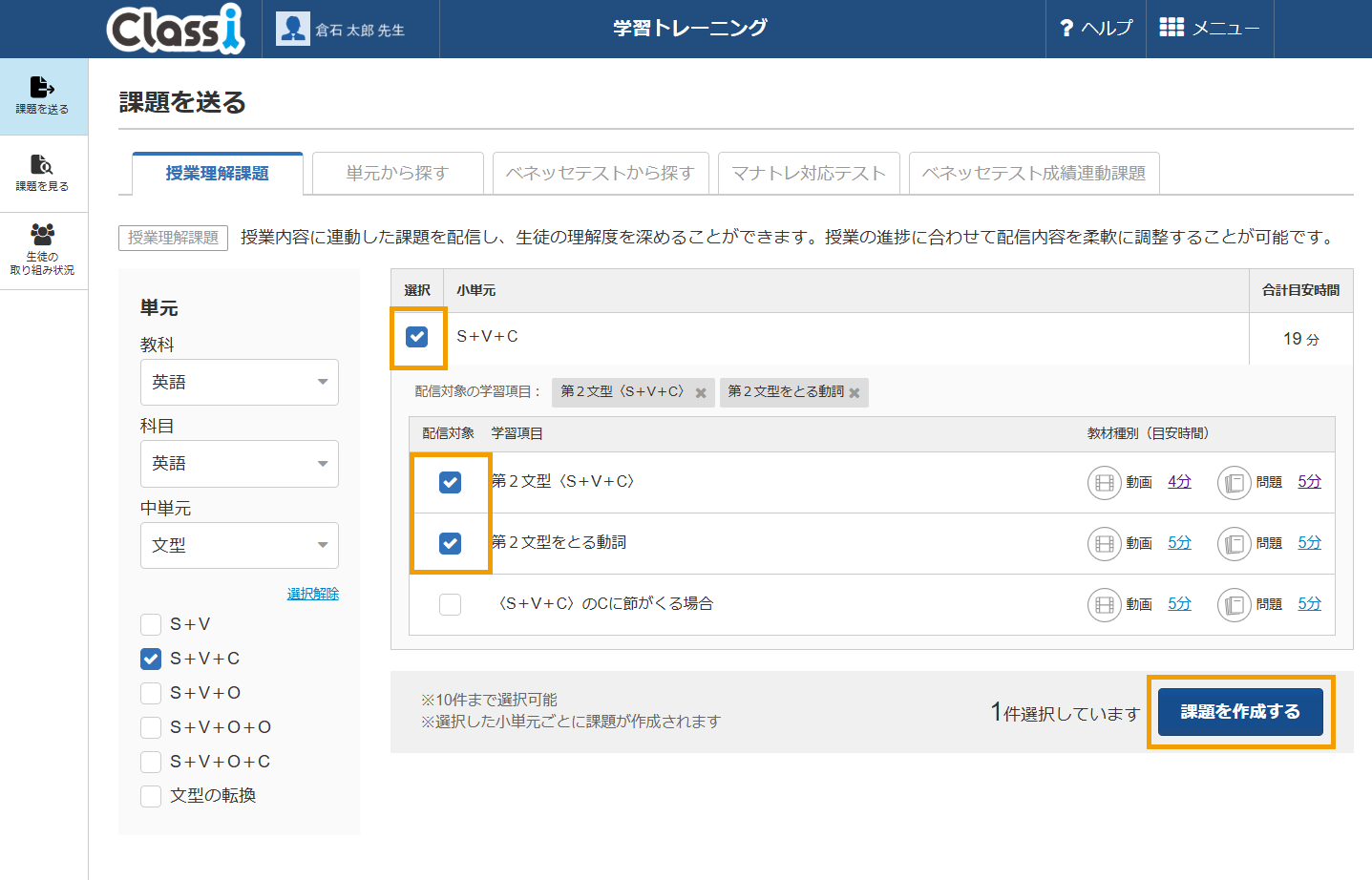Open the メニュー grid menu
This screenshot has width=1372, height=880.
1210,29
